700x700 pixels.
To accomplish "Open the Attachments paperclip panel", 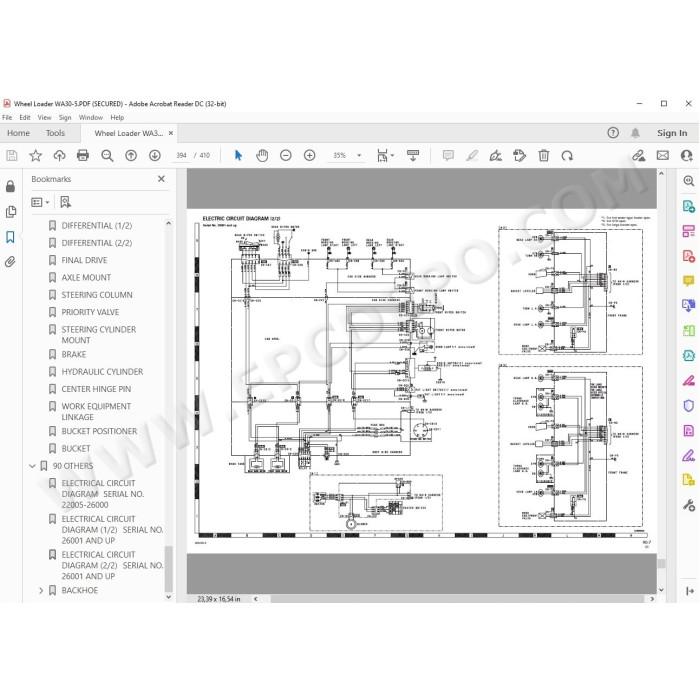I will [x=10, y=262].
